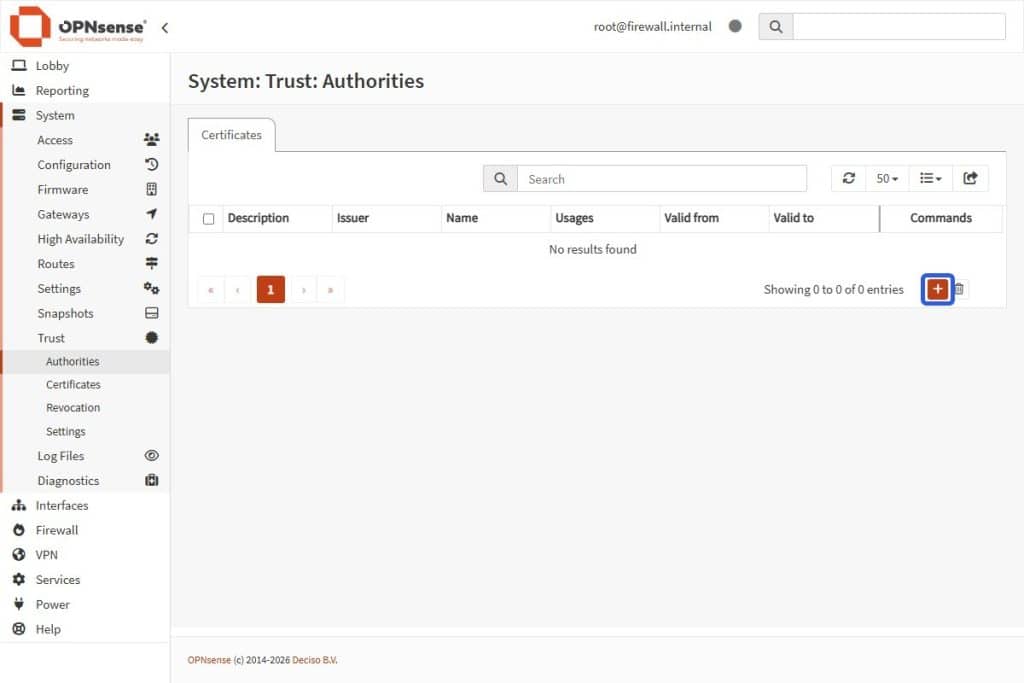Collapse the sidebar with the chevron
1024x683 pixels.
[x=165, y=29]
